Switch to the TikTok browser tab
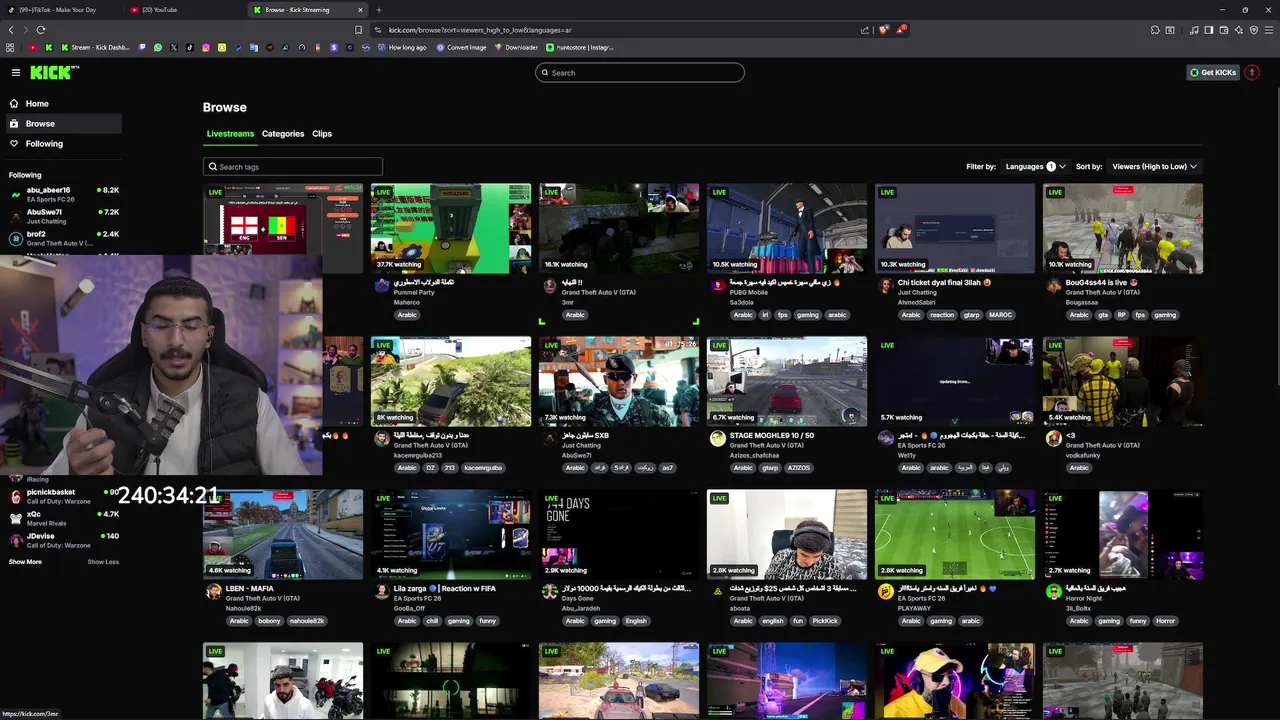This screenshot has width=1280, height=720. click(x=60, y=10)
